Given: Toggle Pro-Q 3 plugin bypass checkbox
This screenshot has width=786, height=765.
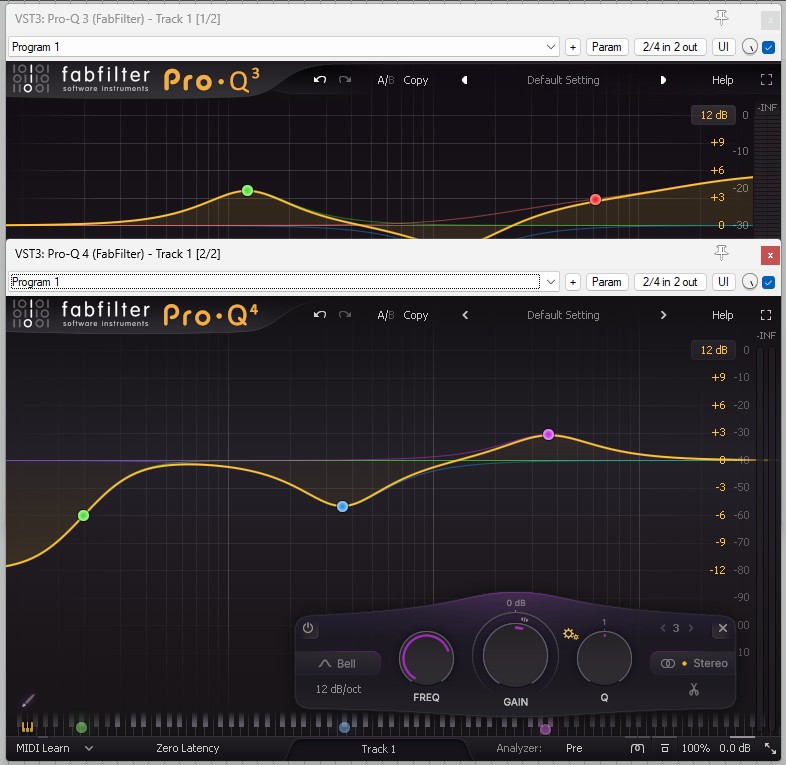Looking at the screenshot, I should pos(768,47).
